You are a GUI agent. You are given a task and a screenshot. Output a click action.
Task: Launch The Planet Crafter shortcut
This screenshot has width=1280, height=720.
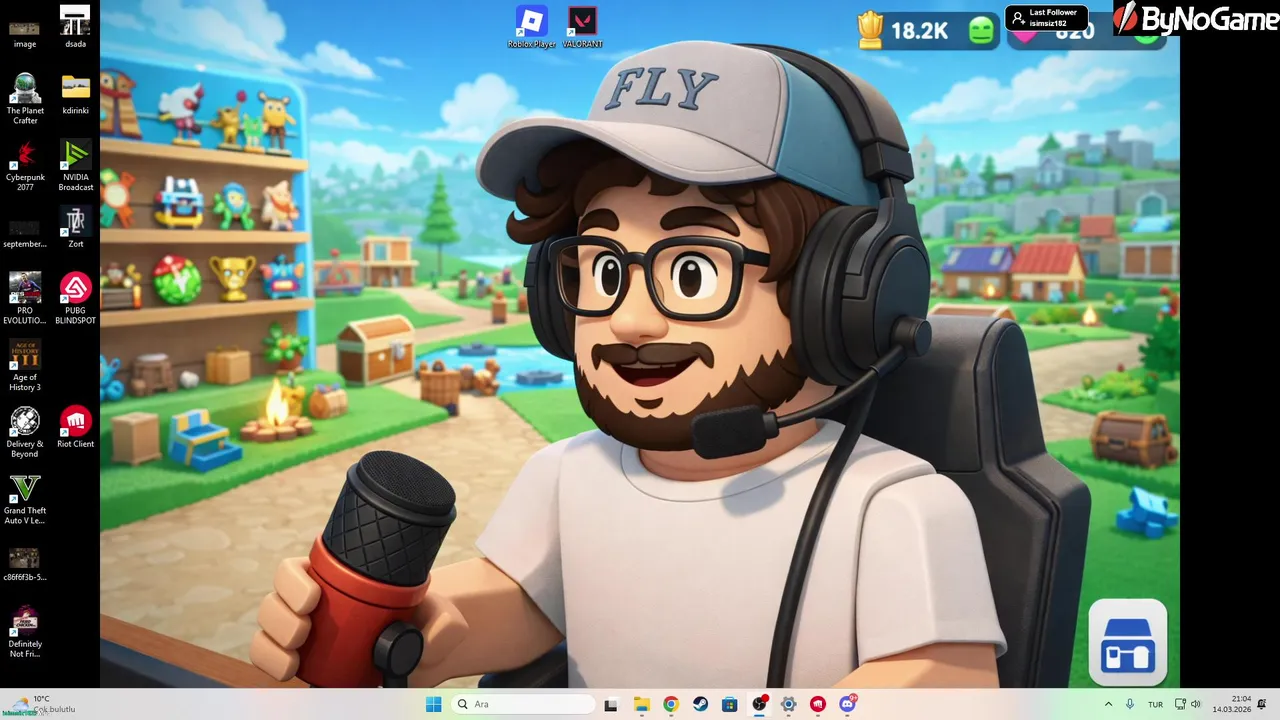[x=25, y=98]
